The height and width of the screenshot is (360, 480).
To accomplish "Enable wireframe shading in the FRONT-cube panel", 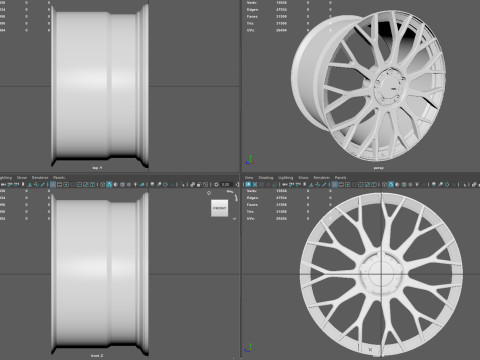I will (x=103, y=184).
